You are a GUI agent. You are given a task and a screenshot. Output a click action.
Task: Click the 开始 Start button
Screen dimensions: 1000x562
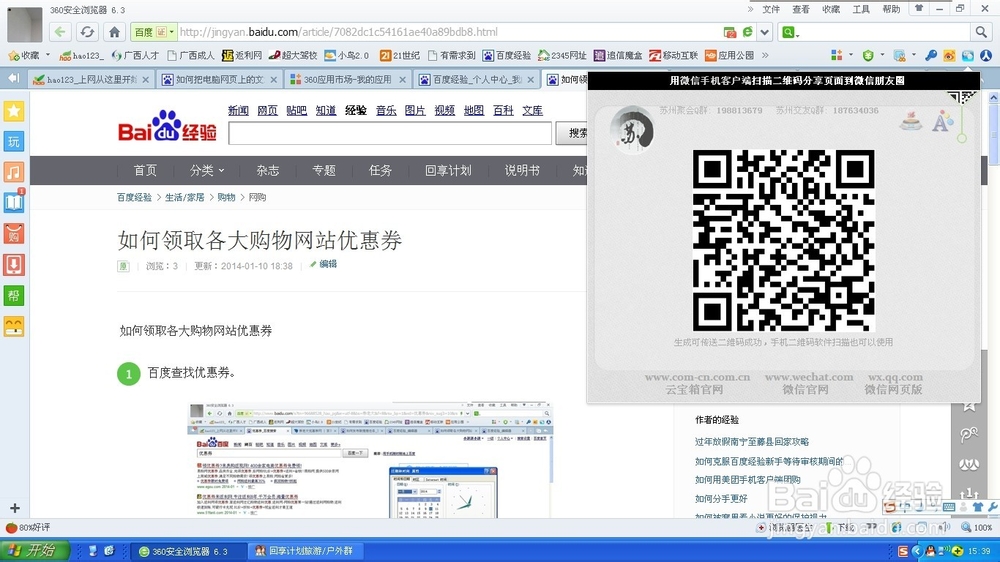click(x=34, y=551)
